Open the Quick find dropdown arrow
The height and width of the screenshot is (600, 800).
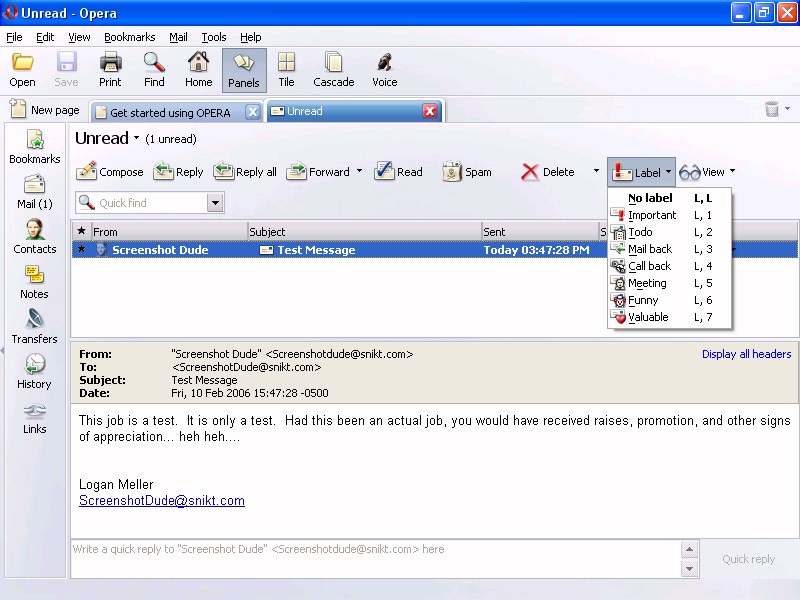click(x=215, y=203)
